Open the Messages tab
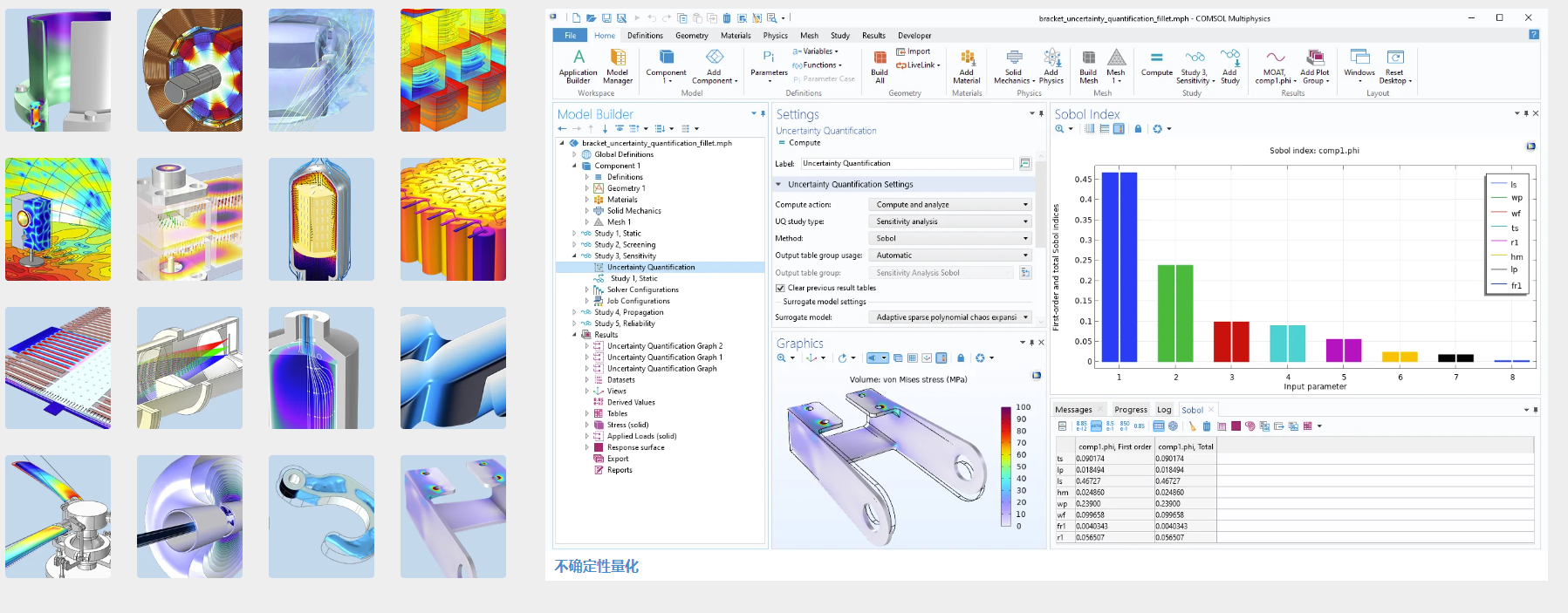The height and width of the screenshot is (613, 1568). 1074,410
